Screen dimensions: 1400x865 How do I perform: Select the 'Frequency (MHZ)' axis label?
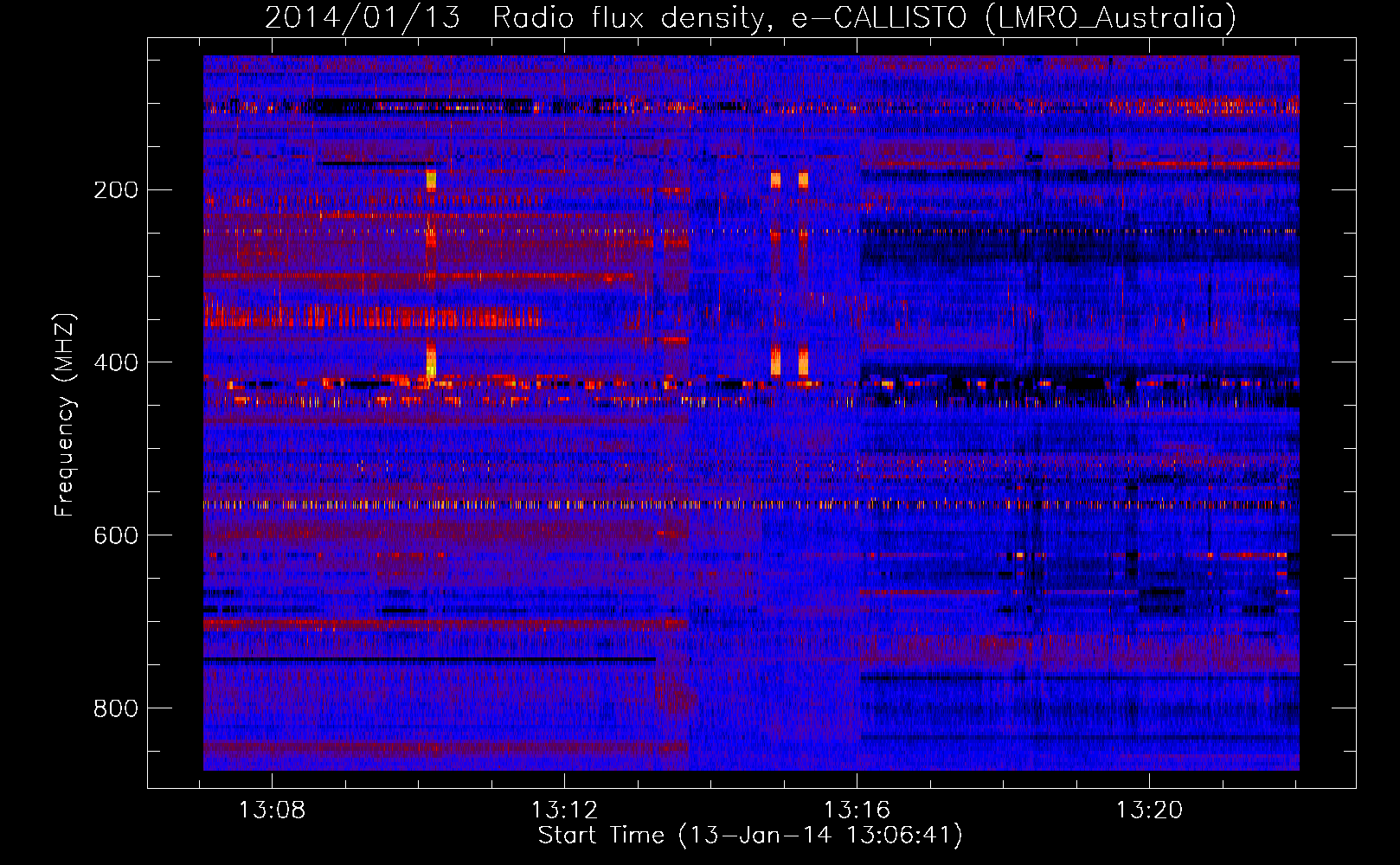[x=65, y=415]
